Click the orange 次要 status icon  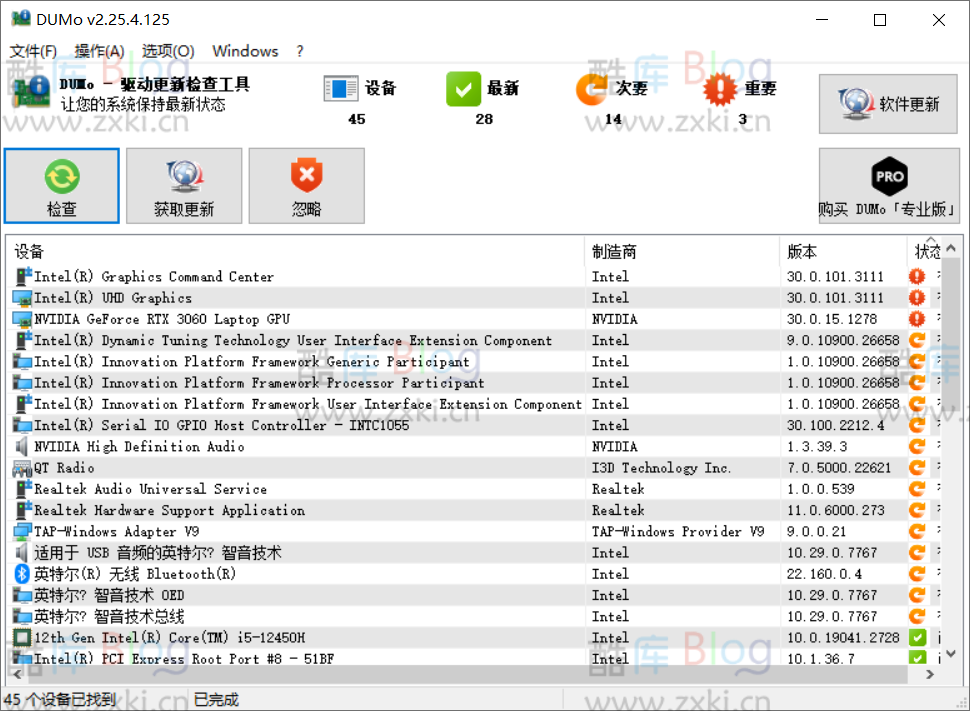click(x=591, y=89)
